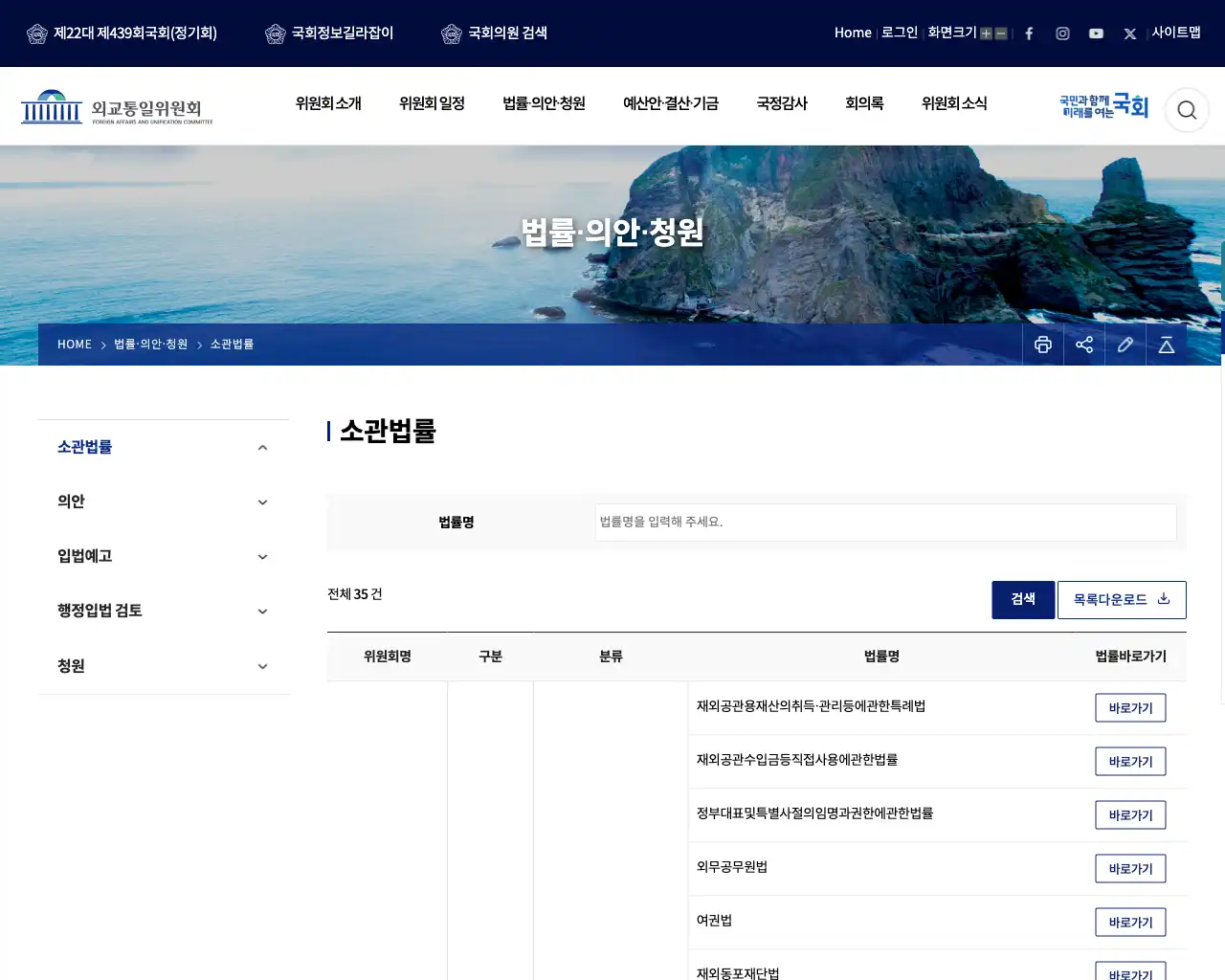Open the 법률·의안·청원 menu
The image size is (1225, 980).
click(544, 103)
